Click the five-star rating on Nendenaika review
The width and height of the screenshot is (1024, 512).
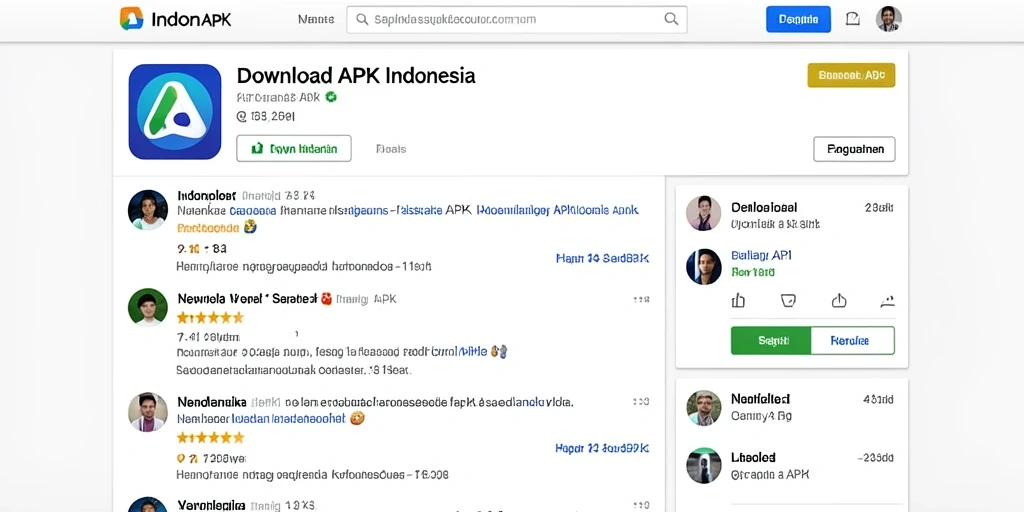pyautogui.click(x=210, y=438)
